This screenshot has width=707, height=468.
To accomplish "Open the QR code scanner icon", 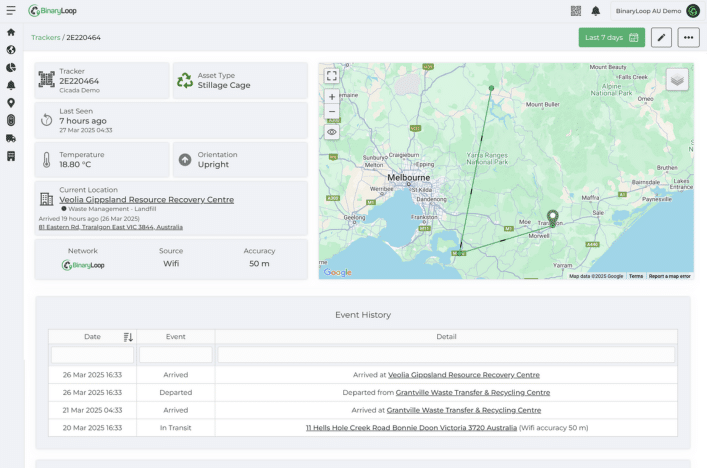I will [576, 11].
